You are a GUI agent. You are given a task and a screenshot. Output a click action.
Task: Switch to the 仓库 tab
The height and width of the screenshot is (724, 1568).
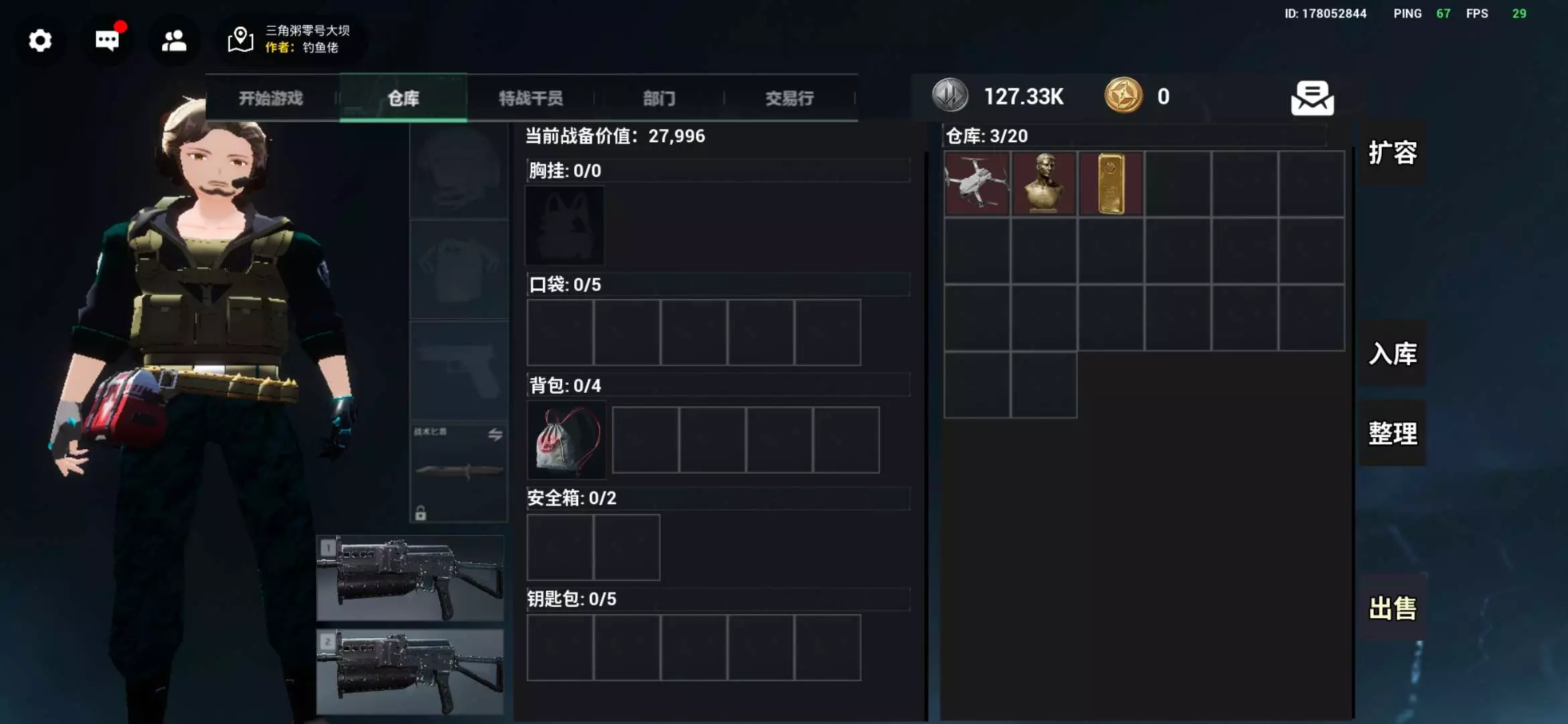[x=403, y=98]
